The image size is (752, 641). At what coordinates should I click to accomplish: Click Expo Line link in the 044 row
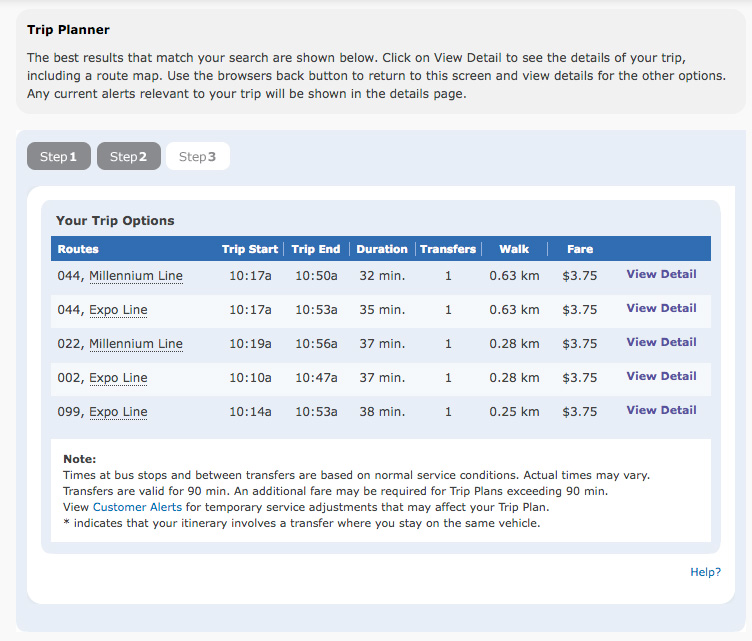118,310
